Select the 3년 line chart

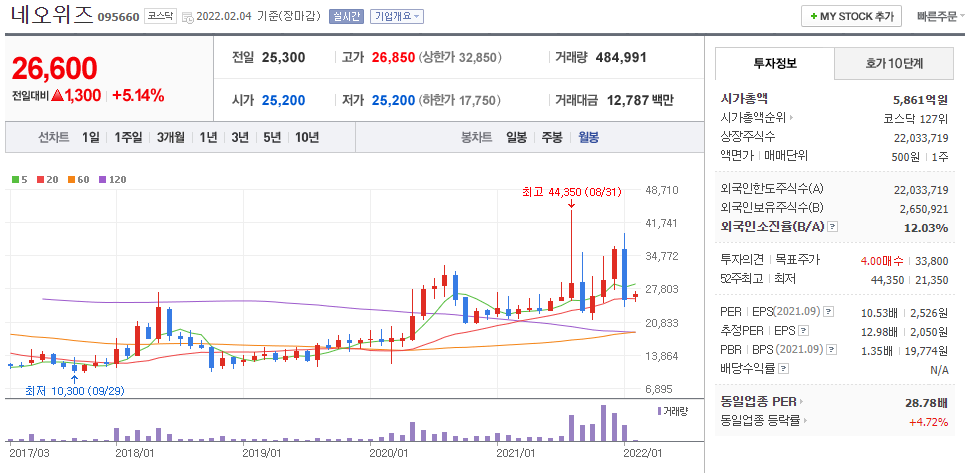pyautogui.click(x=240, y=137)
